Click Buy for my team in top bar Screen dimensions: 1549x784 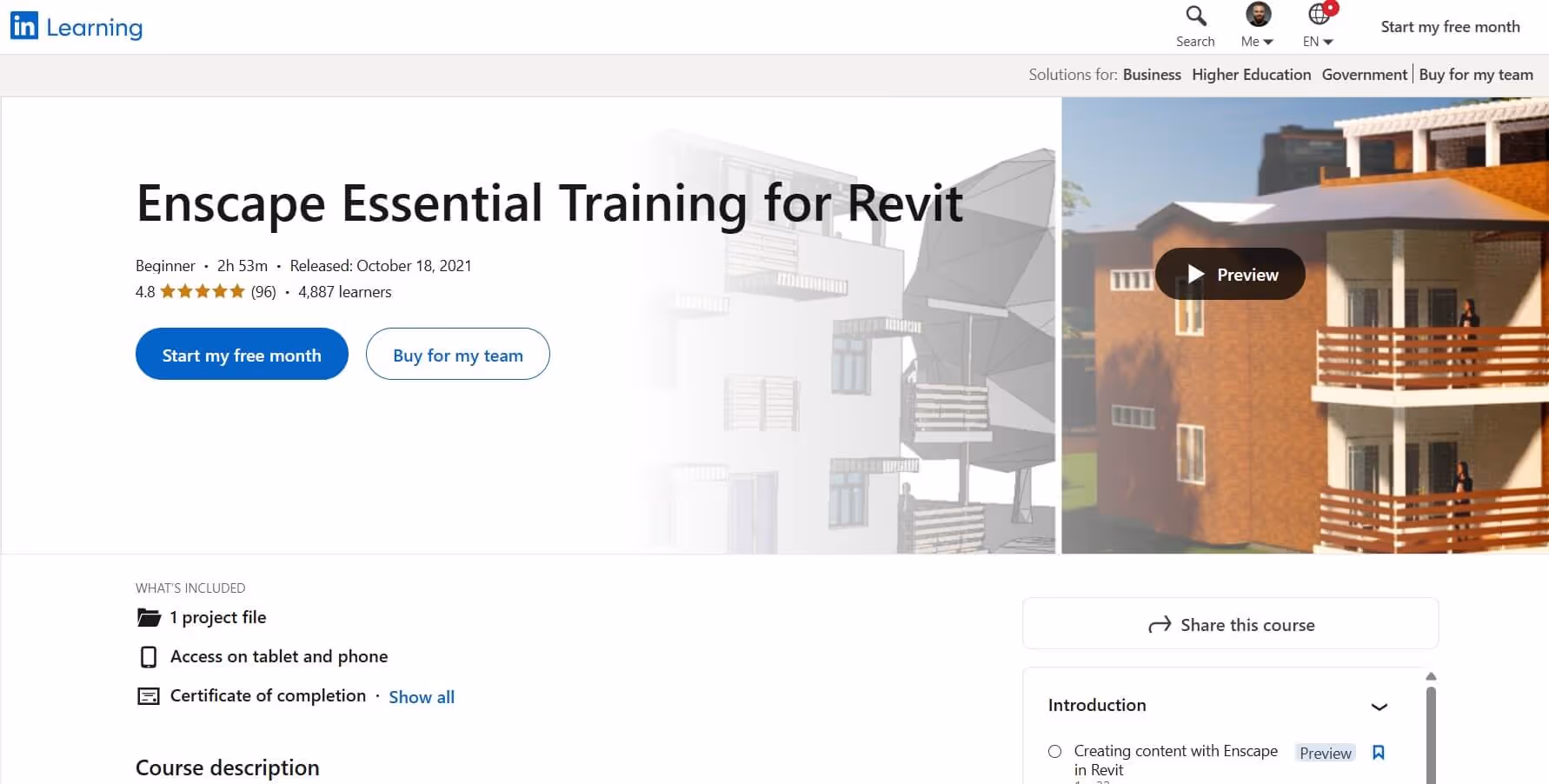point(1476,75)
